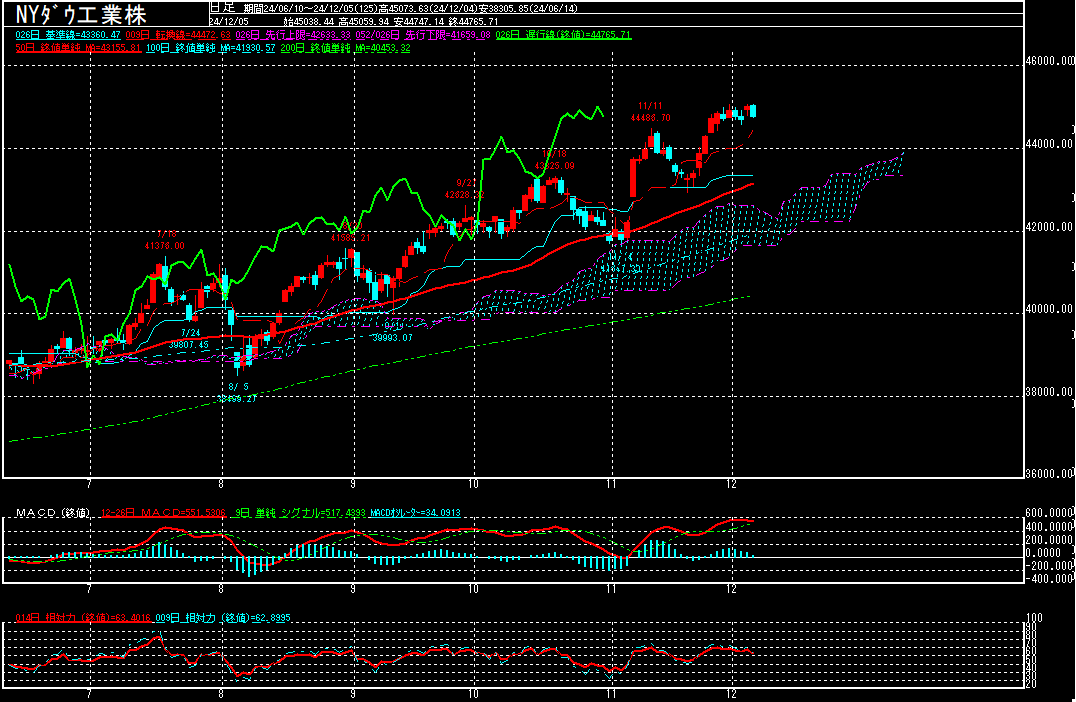Click the NYダウ工業株 chart title
Image resolution: width=1076 pixels, height=702 pixels.
tap(80, 14)
